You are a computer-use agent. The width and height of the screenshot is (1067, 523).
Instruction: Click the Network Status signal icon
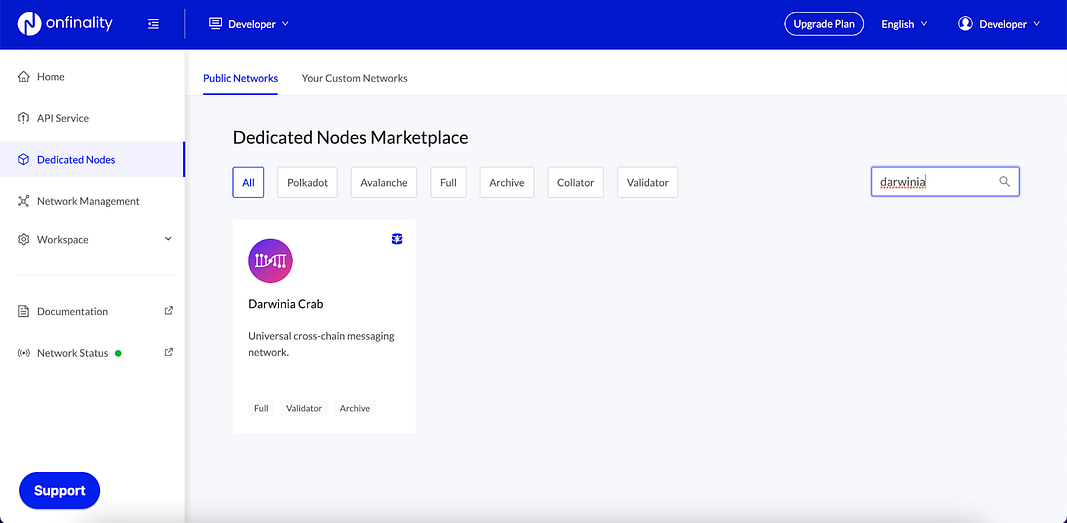point(24,353)
